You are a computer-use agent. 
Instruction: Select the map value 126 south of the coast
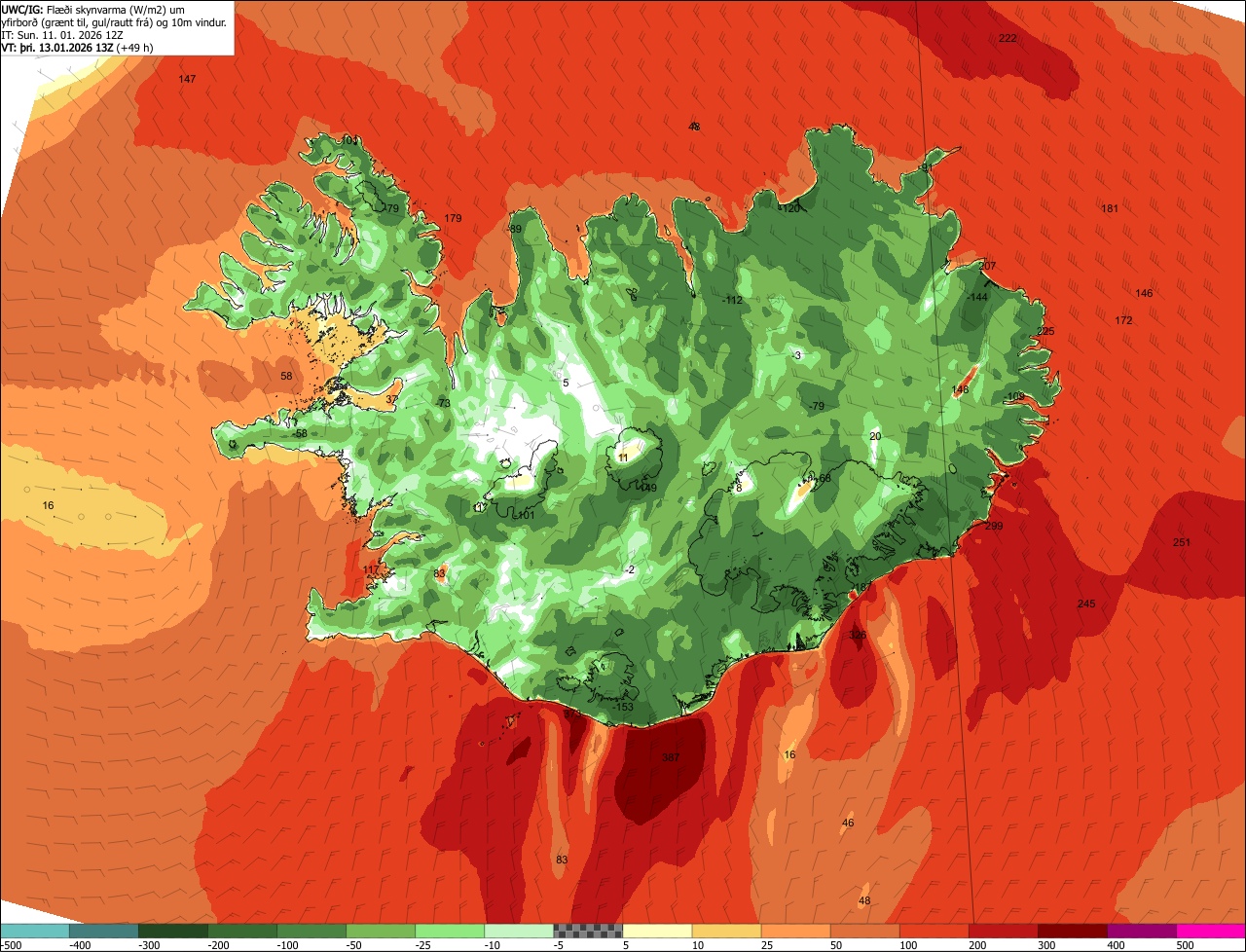[857, 635]
